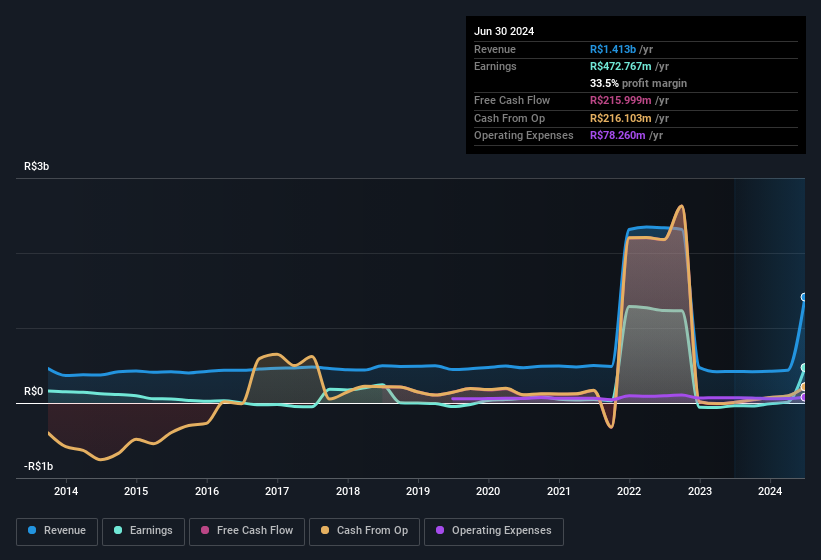Click the orange cash flow dip before 2022
821x560 pixels.
click(x=611, y=426)
